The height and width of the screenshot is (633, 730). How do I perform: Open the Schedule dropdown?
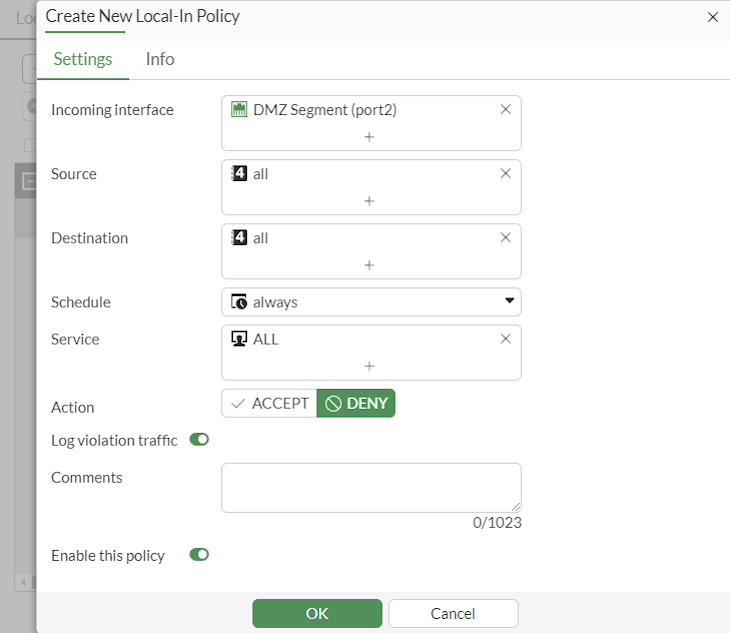tap(371, 302)
